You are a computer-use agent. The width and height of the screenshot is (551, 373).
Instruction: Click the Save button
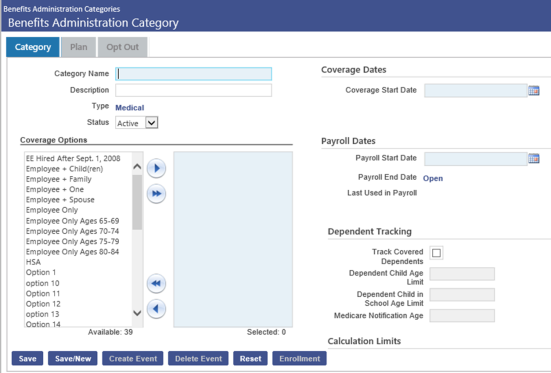coord(27,359)
